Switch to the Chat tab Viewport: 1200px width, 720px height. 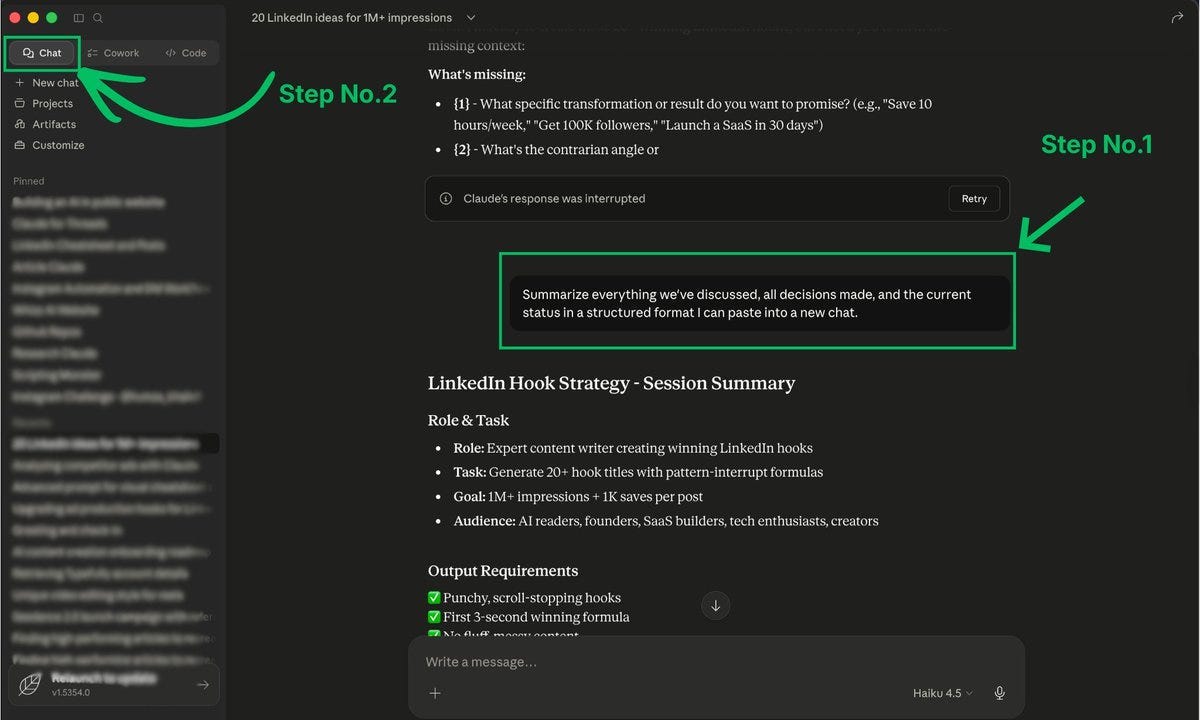42,53
